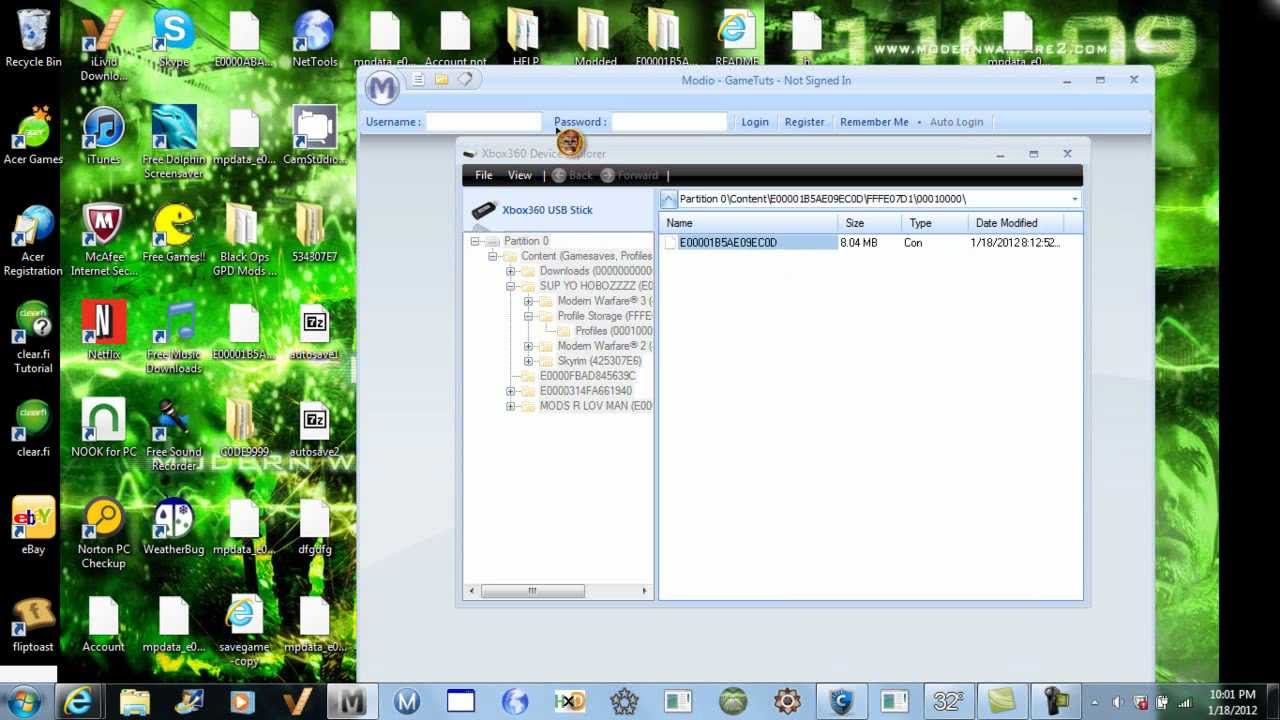Click the tree scrollbar's left arrow
Image resolution: width=1280 pixels, height=720 pixels.
471,591
